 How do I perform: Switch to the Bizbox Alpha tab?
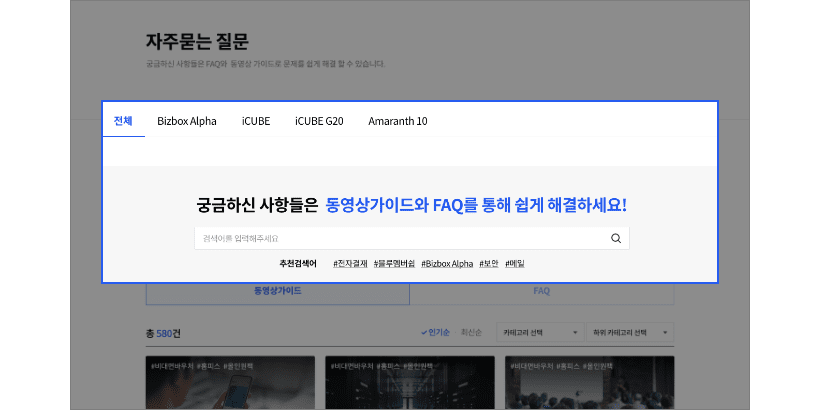coord(187,121)
